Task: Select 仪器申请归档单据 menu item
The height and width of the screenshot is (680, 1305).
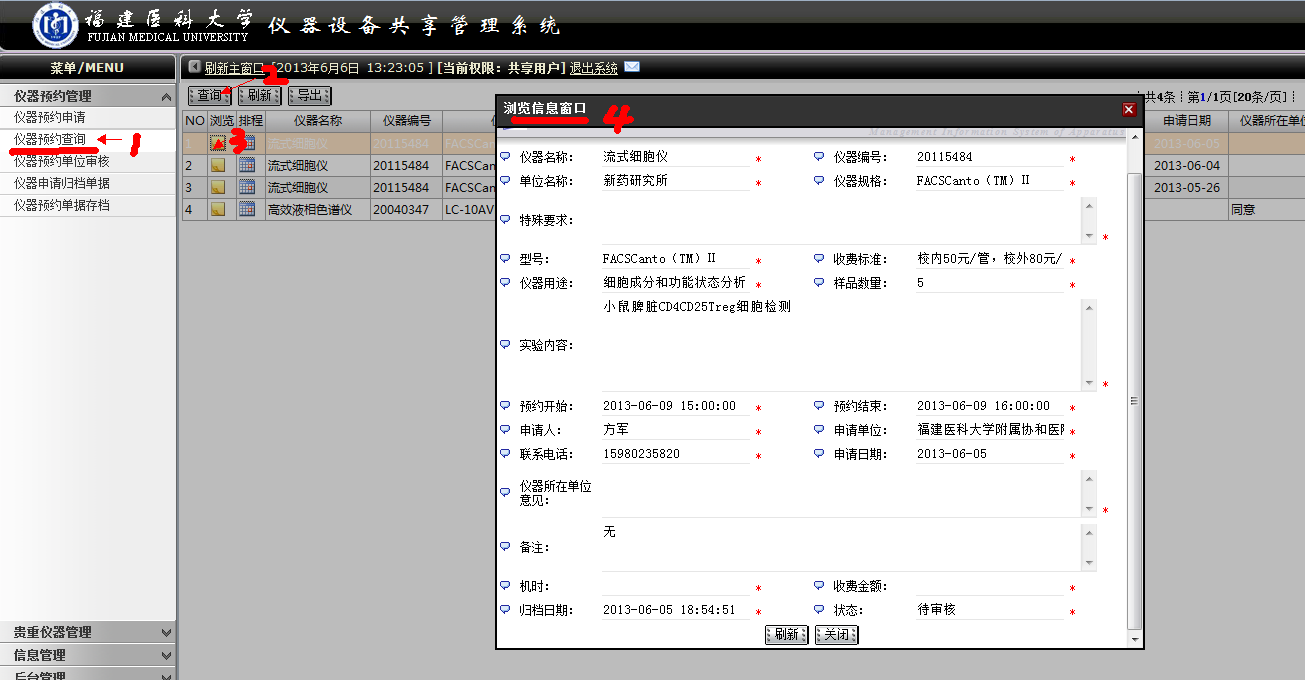Action: [x=61, y=183]
